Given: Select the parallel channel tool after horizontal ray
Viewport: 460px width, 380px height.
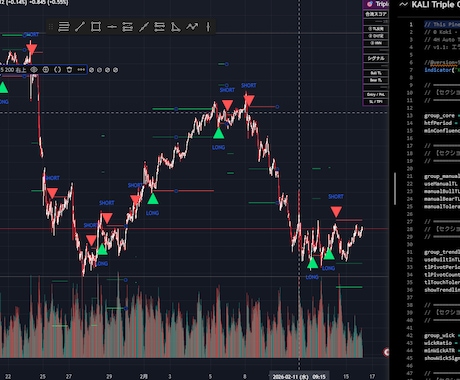Looking at the screenshot, I should (128, 27).
